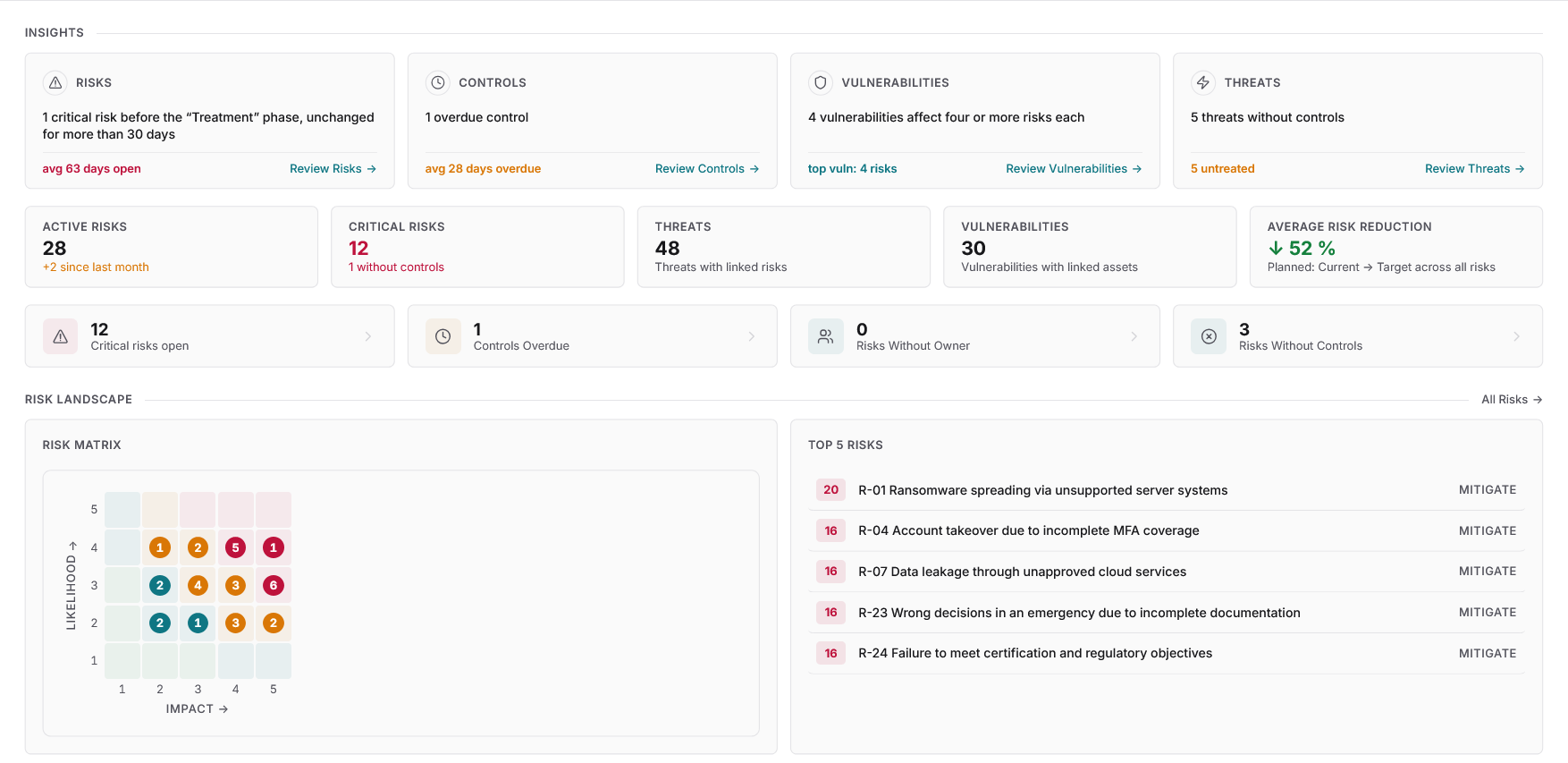
Task: Click the Threats lightning bolt icon
Action: 1203,82
